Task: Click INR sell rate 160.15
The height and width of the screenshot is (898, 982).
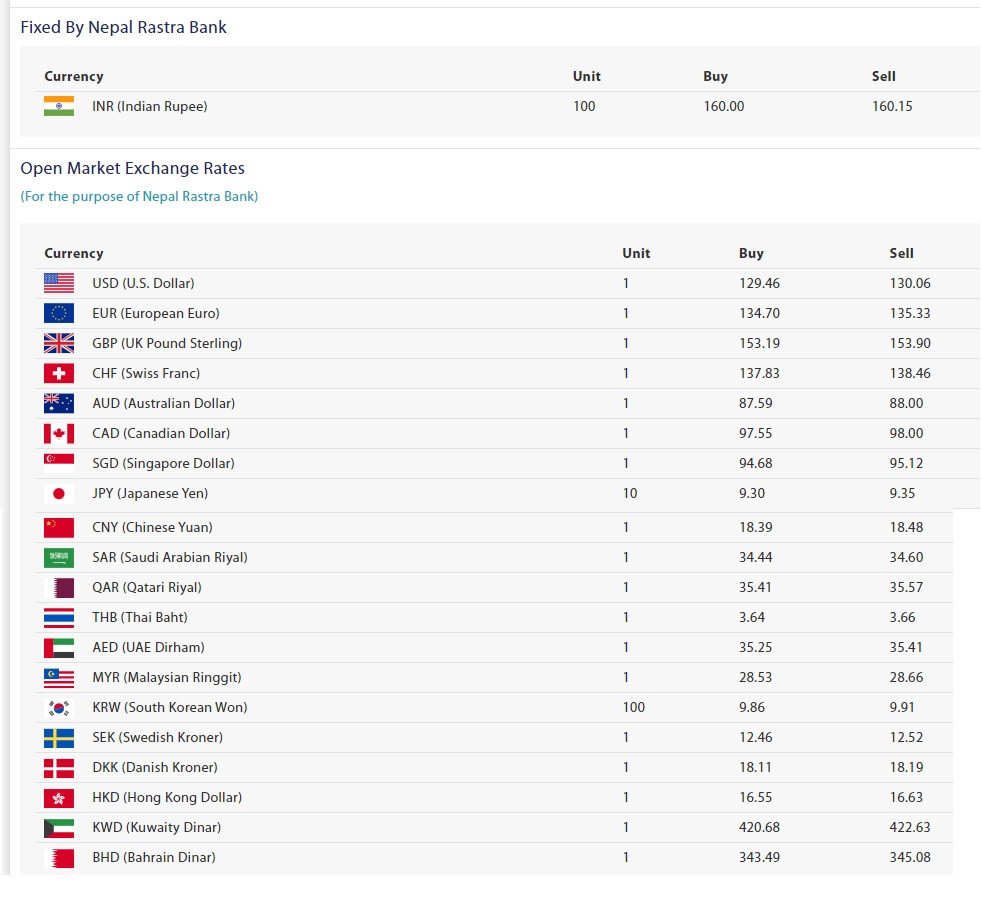Action: pyautogui.click(x=892, y=106)
